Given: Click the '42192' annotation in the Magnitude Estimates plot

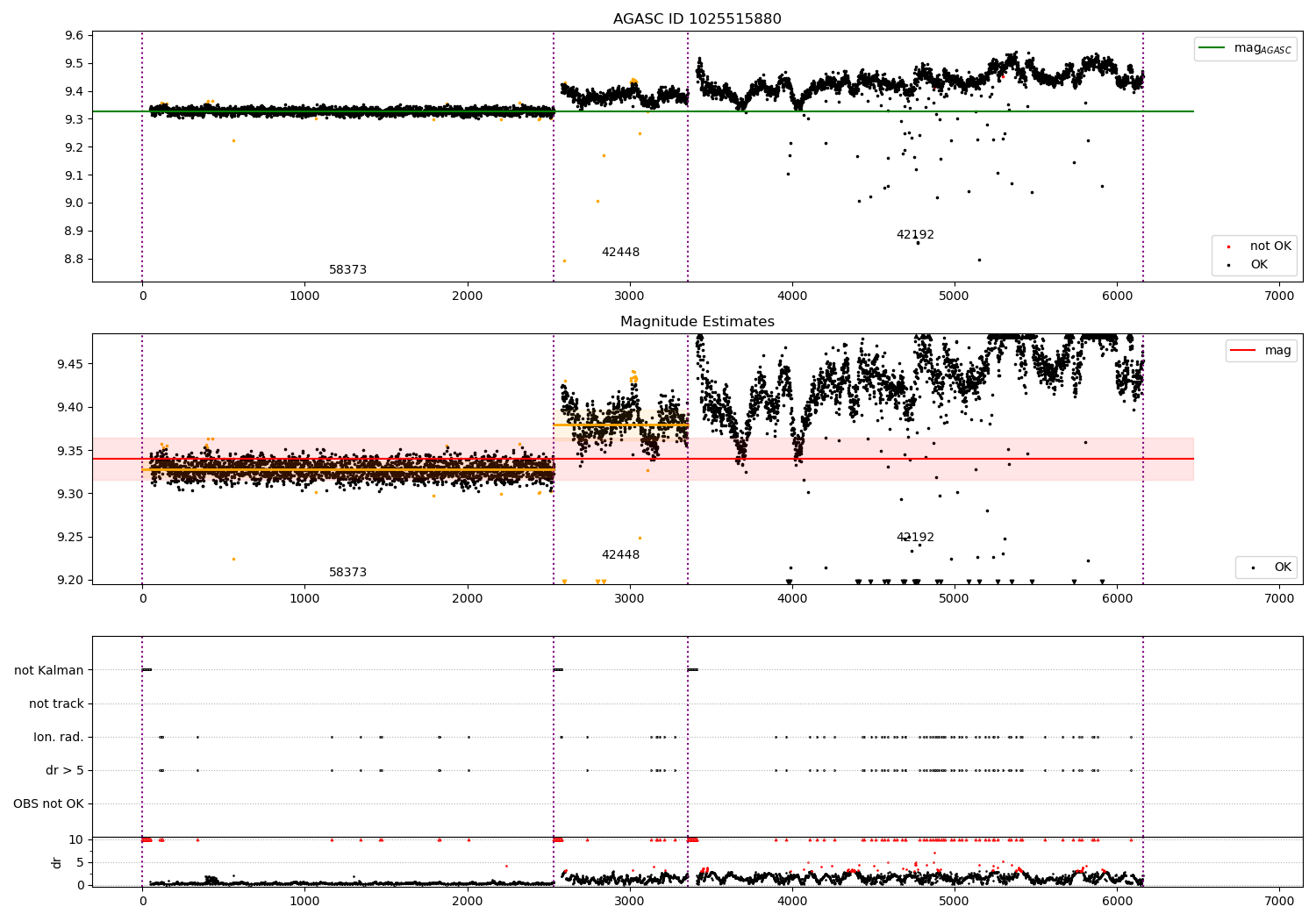Looking at the screenshot, I should coord(915,538).
